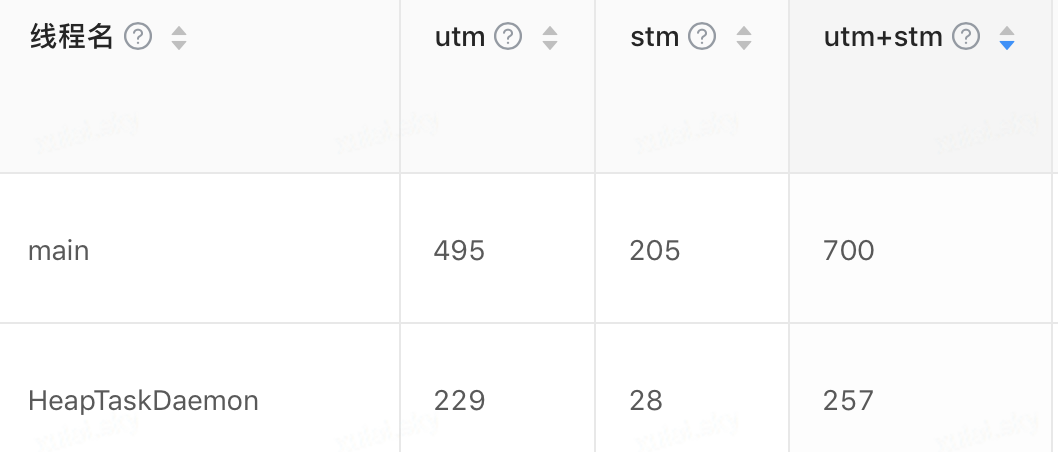Click HeapTaskDaemon's utm value 229
The width and height of the screenshot is (1058, 452).
click(x=459, y=401)
